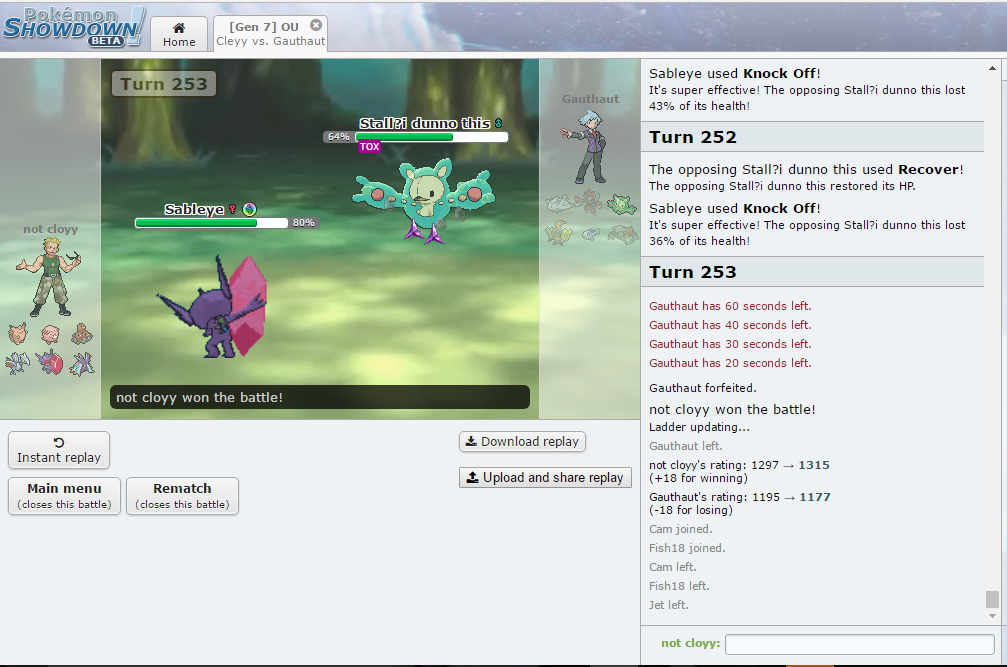Click the 'Gauthaut forfeited.' log line

pyautogui.click(x=703, y=388)
